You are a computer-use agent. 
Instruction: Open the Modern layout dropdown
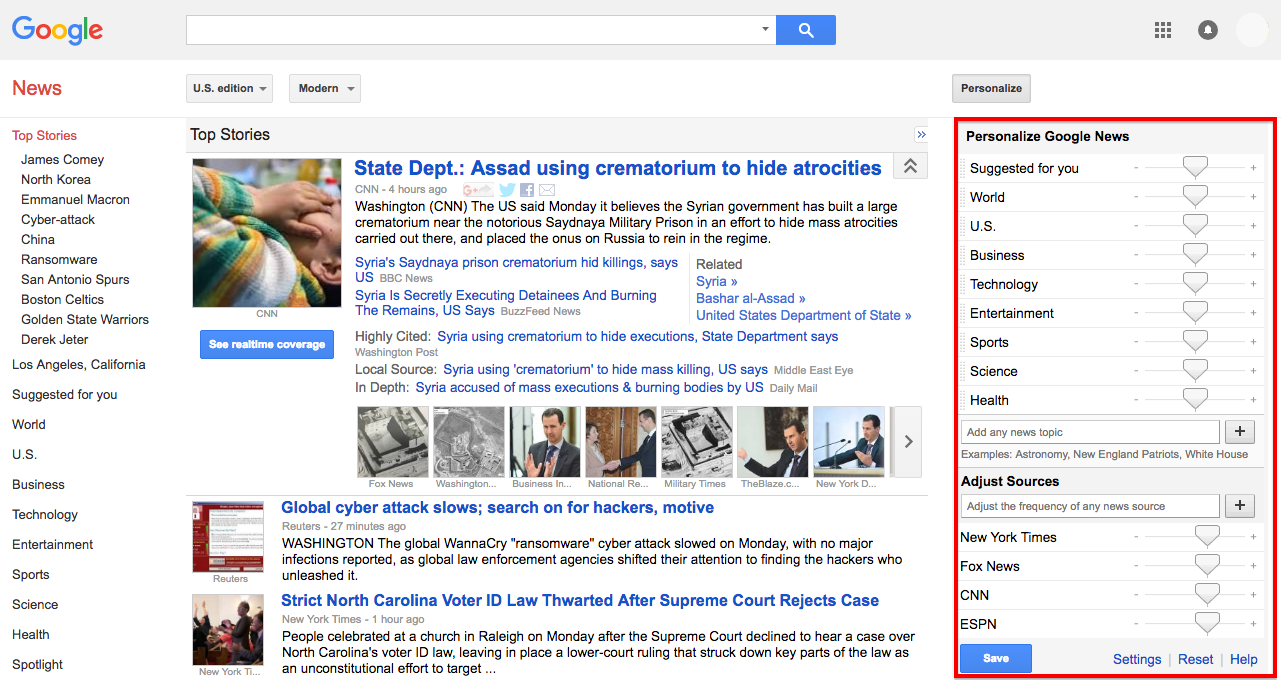point(325,88)
